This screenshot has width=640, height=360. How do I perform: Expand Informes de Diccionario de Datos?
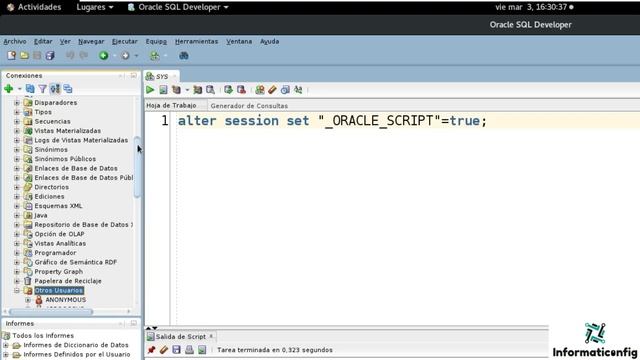click(x=6, y=345)
